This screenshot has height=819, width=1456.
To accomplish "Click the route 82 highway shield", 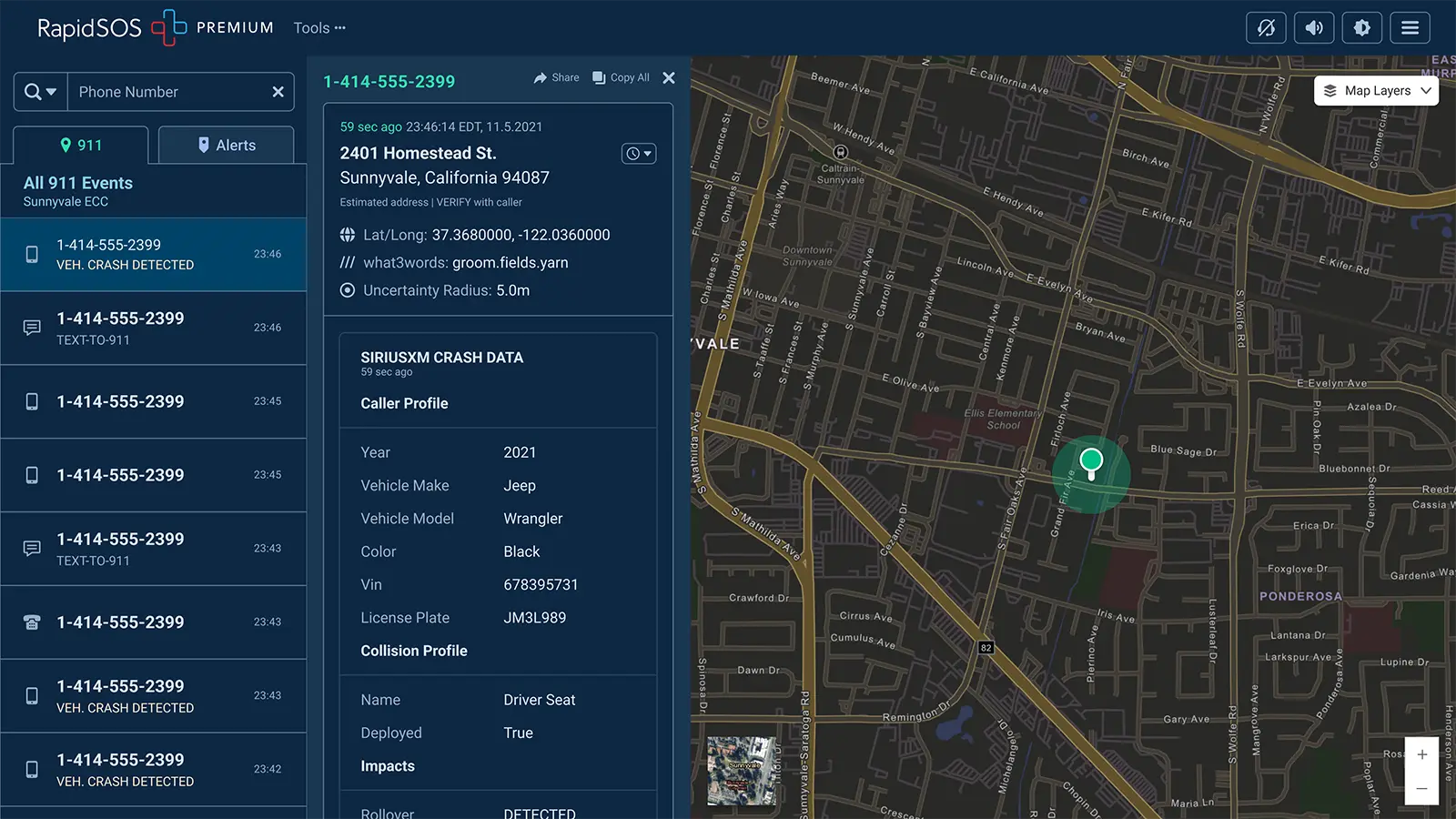I will point(986,648).
